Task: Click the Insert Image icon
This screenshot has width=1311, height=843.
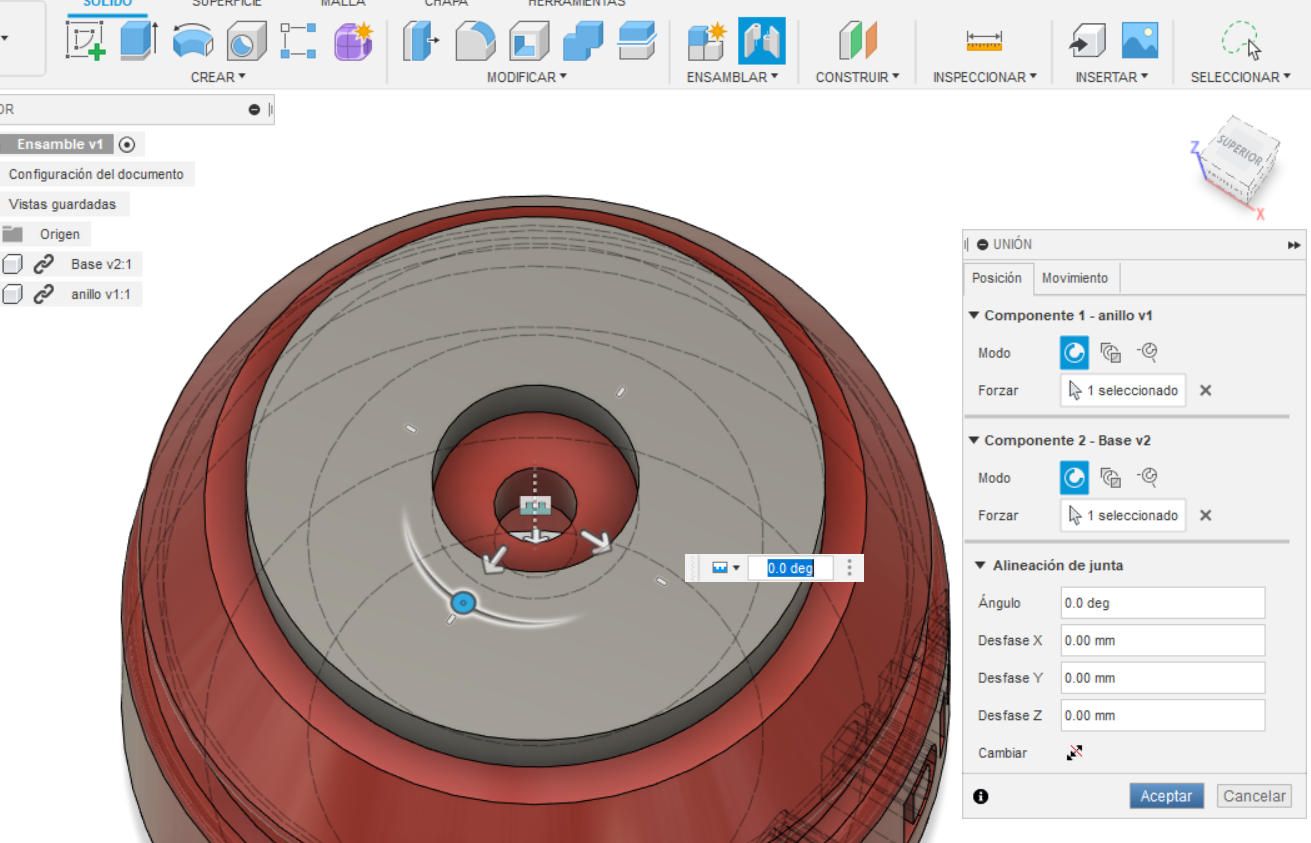Action: coord(1140,41)
